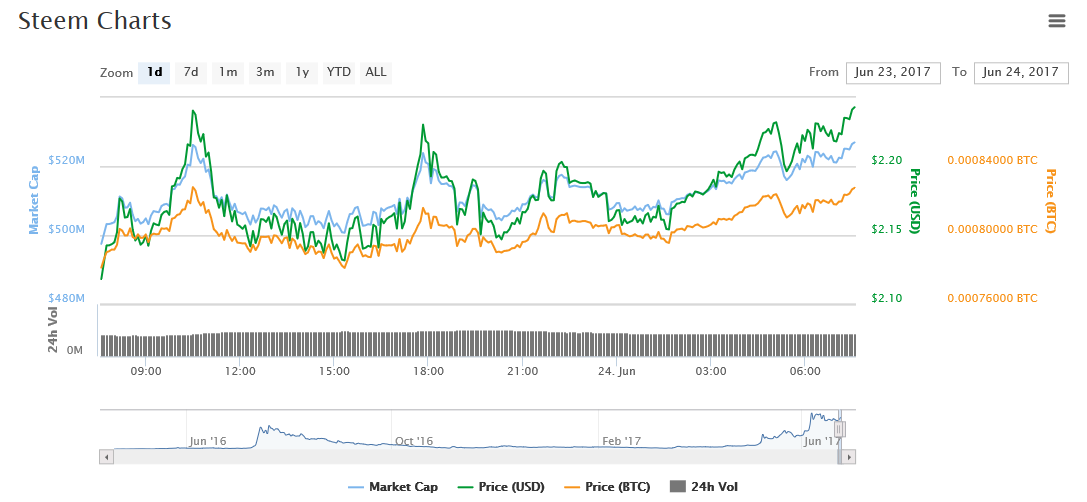Click navigator scrollbar right arrow
The image size is (1087, 502).
click(849, 457)
